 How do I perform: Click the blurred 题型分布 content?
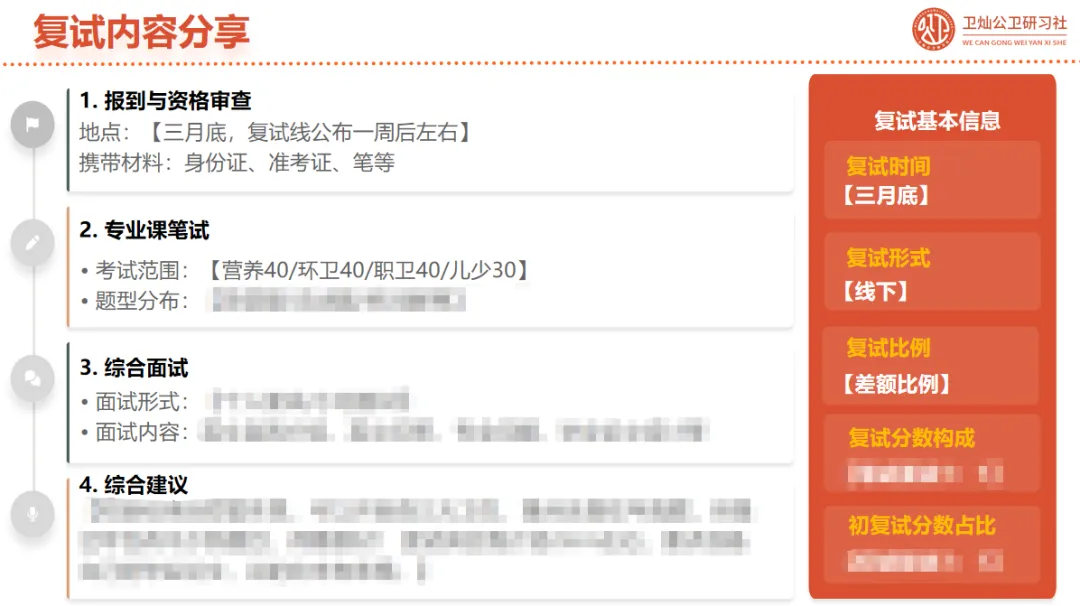(339, 300)
